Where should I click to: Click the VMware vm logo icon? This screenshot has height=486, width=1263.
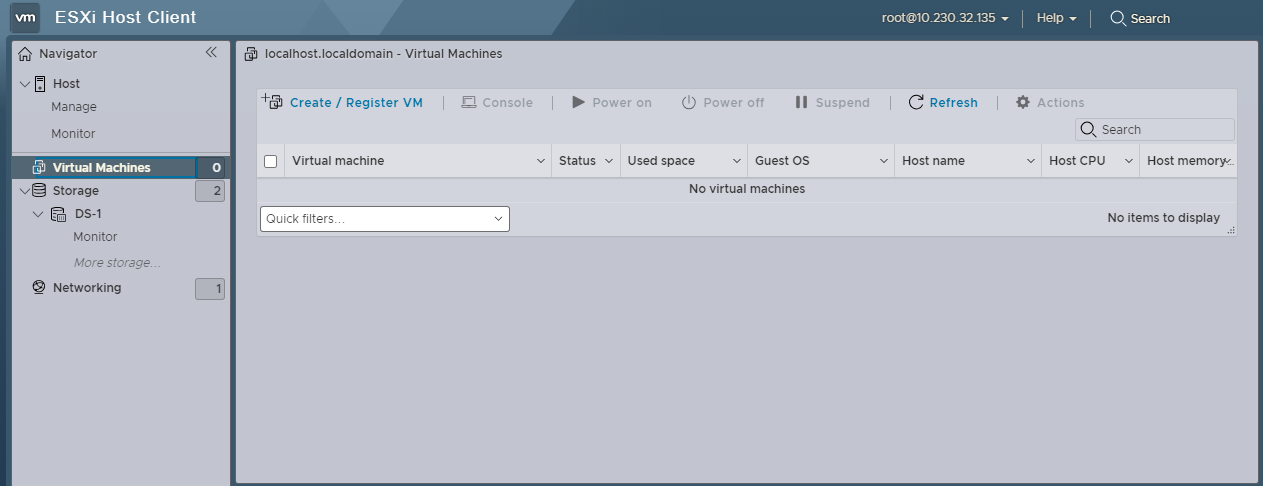[26, 18]
